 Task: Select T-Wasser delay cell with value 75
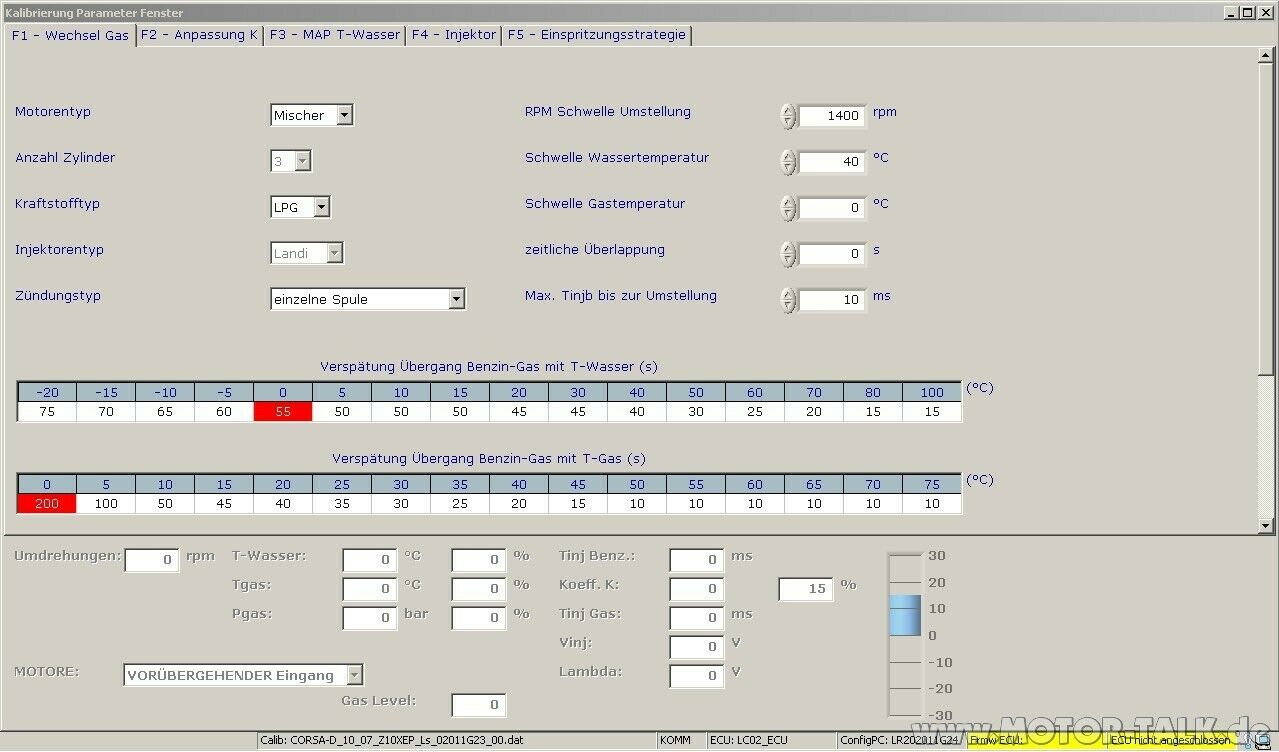(47, 411)
